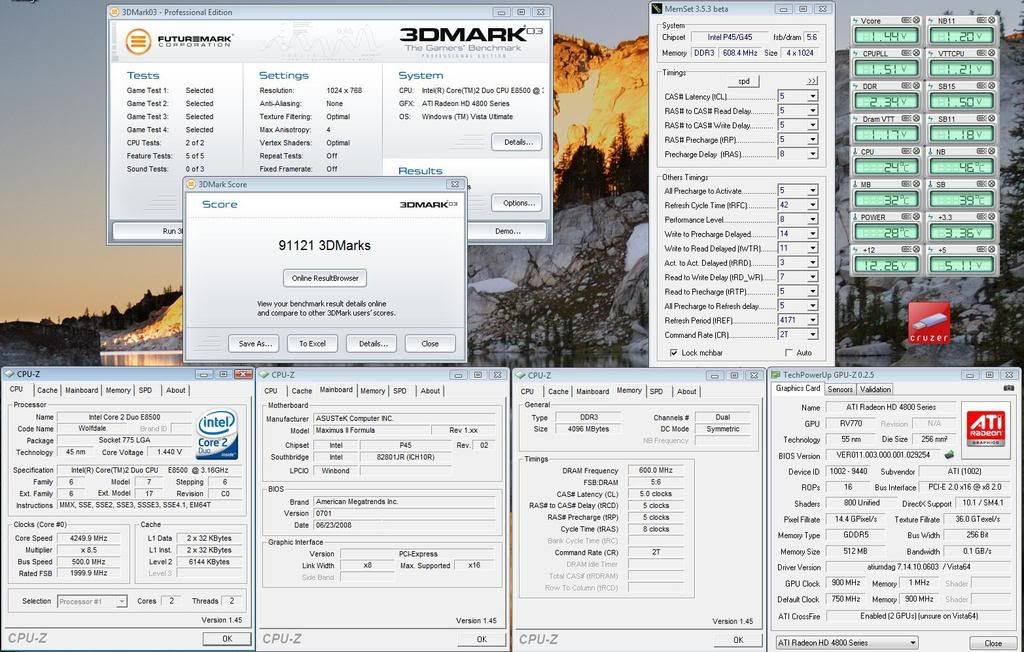Close the Vcore monitor widget

(916, 21)
